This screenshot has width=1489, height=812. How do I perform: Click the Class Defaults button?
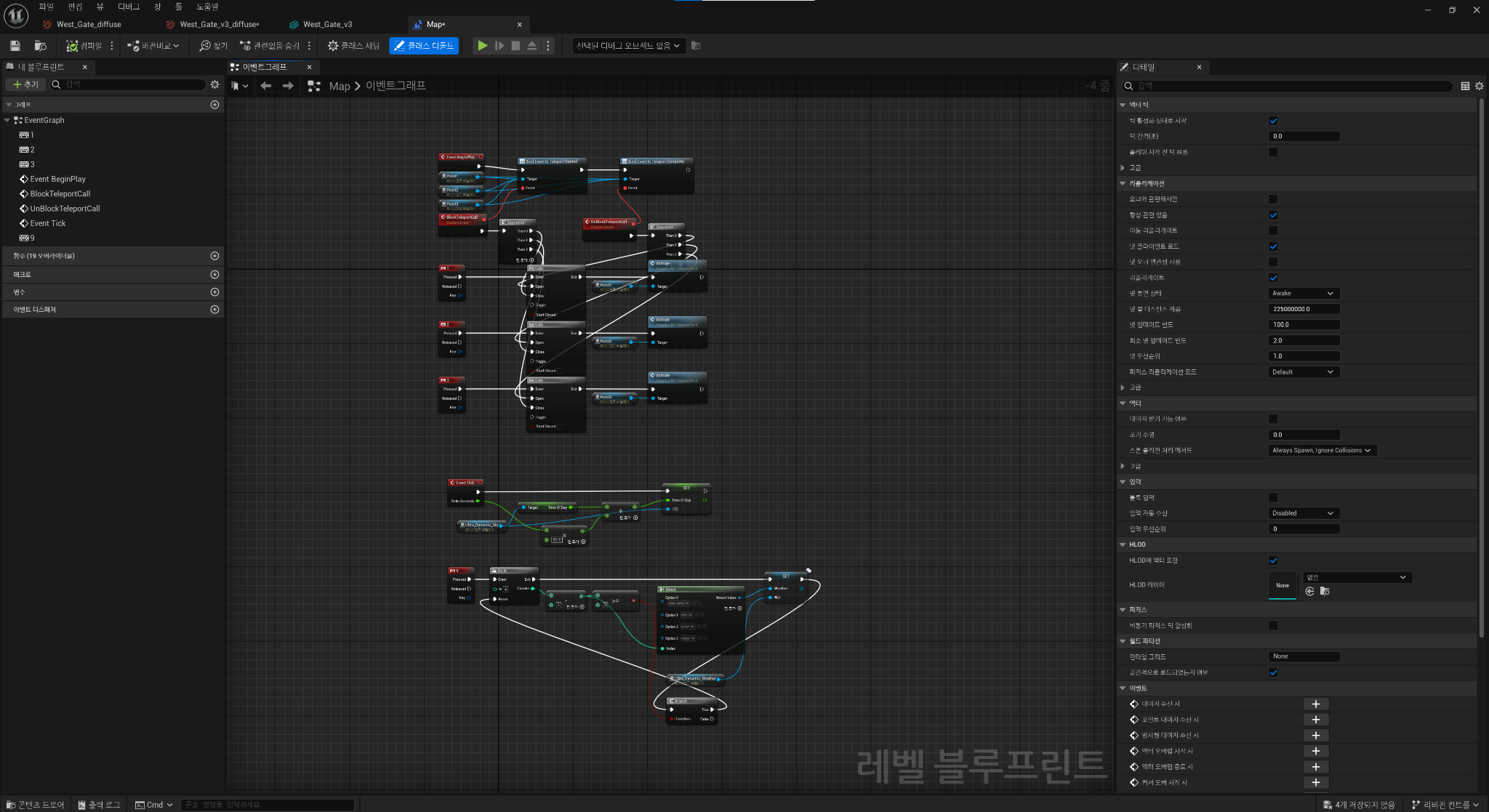click(x=424, y=46)
